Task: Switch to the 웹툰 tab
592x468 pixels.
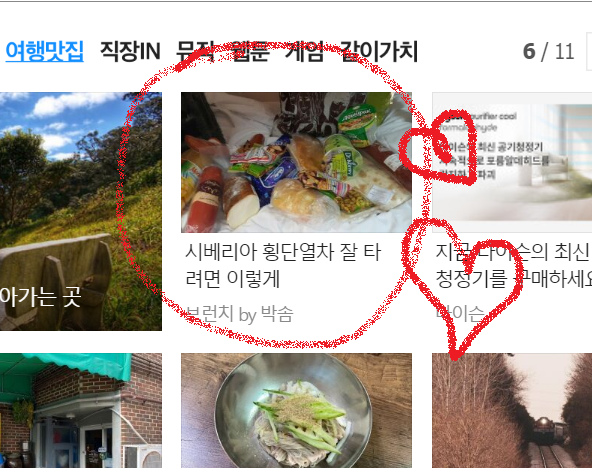Action: (250, 52)
